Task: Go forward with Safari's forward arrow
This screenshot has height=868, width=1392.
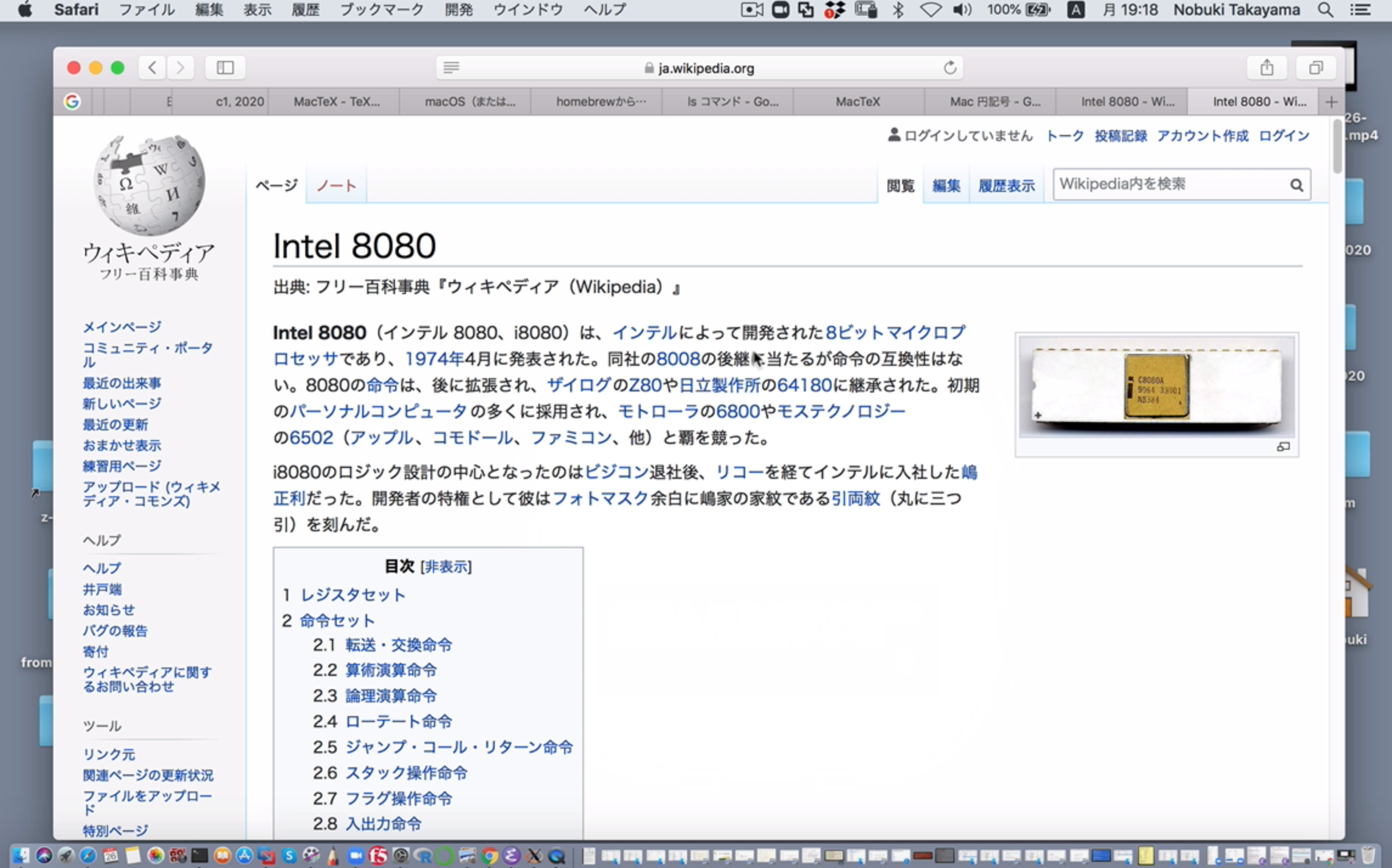Action: click(x=180, y=67)
